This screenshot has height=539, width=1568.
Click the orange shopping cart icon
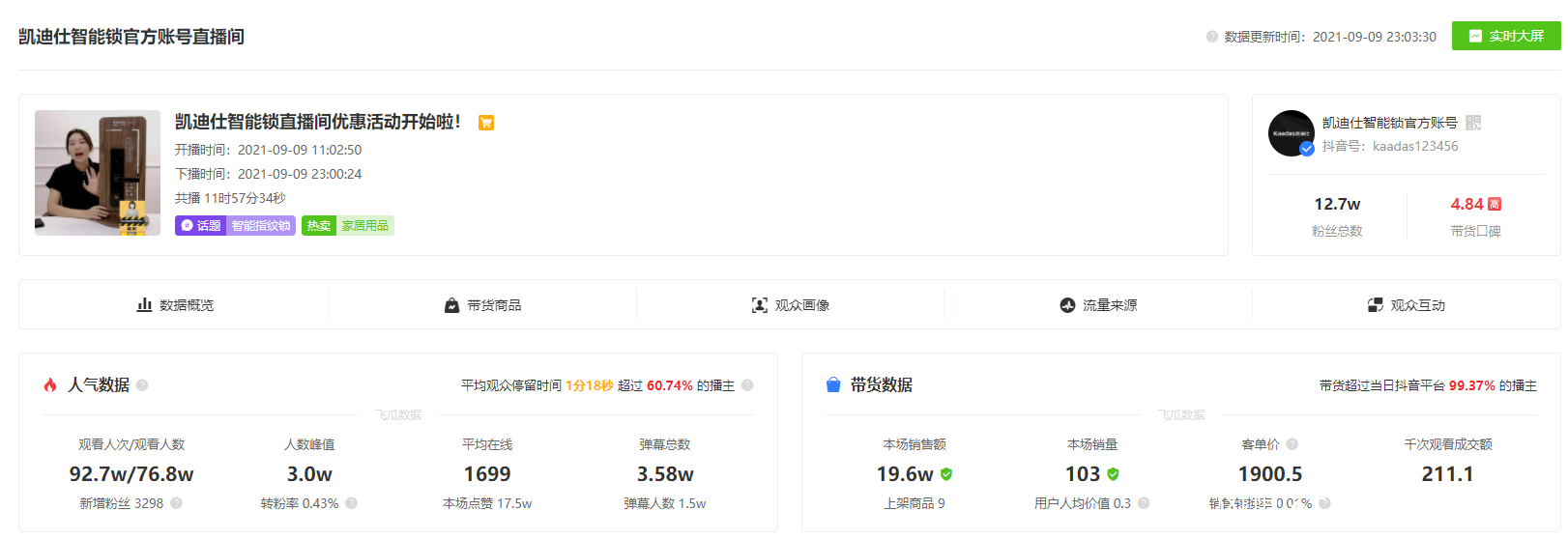(486, 123)
